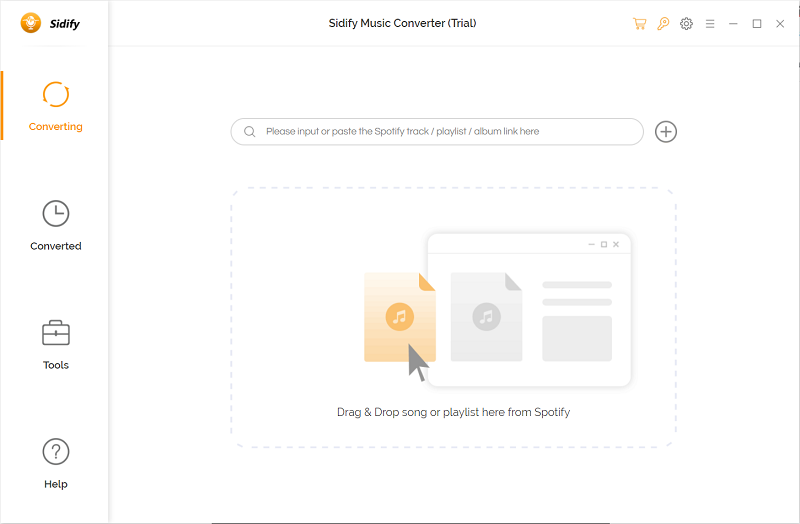
Task: Close the Sidify Music Converter window
Action: point(780,23)
